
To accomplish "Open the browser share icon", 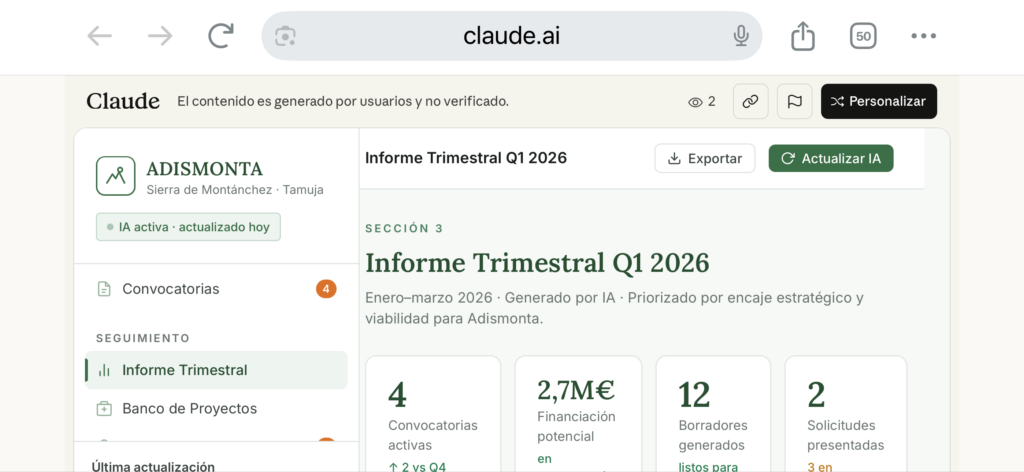I will (802, 36).
